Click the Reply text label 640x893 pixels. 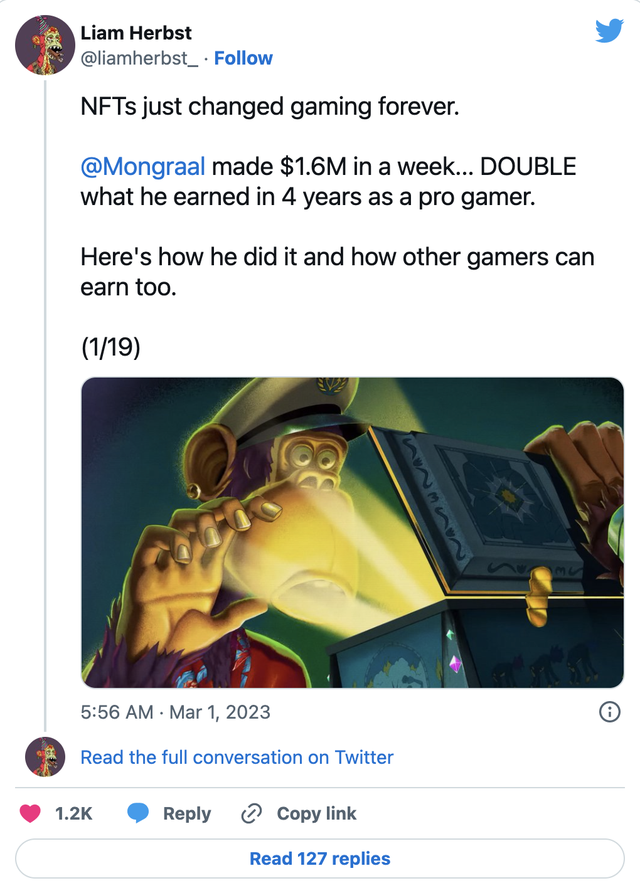click(x=187, y=813)
